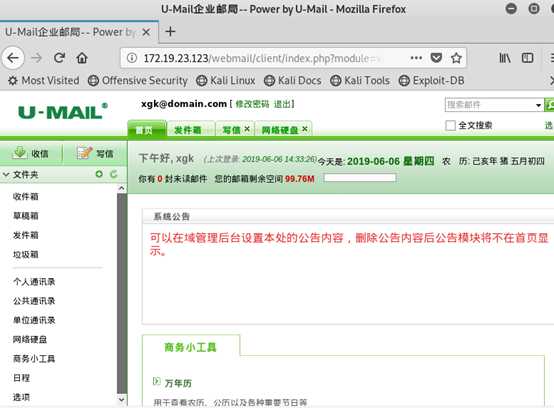554x408 pixels.
Task: Open the page actions three-dot menu
Action: (416, 58)
